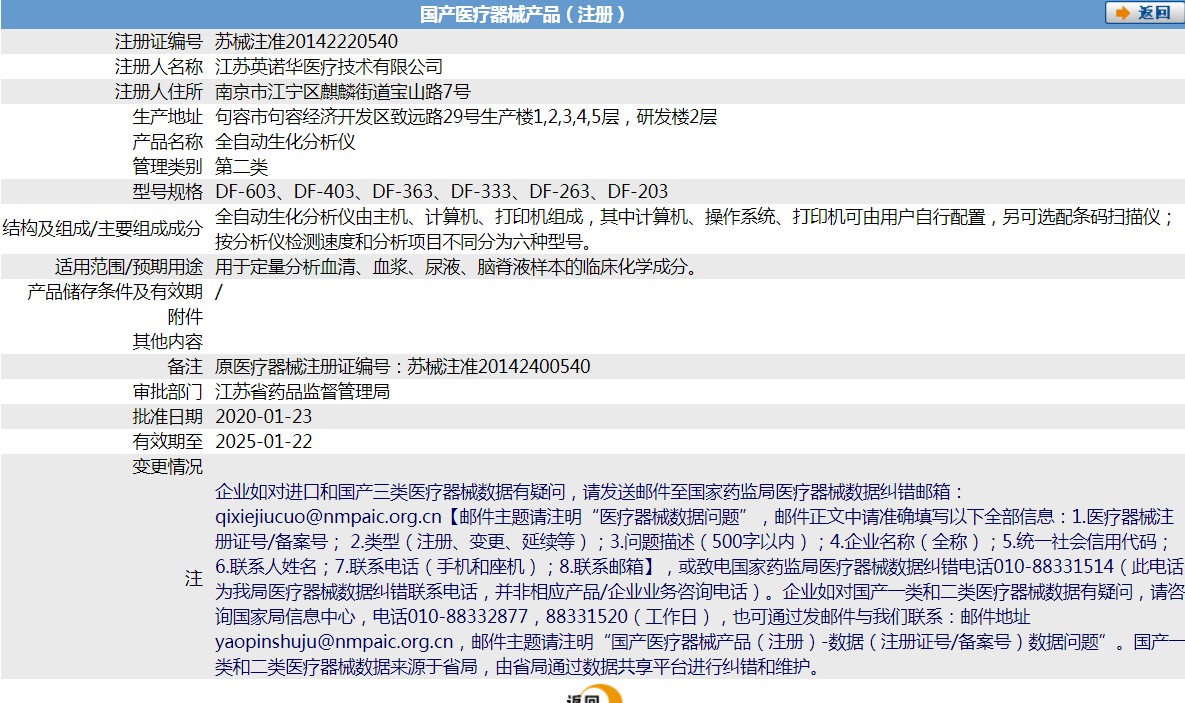
Task: Click product name 全自动生化分析仪 value
Action: click(x=286, y=141)
